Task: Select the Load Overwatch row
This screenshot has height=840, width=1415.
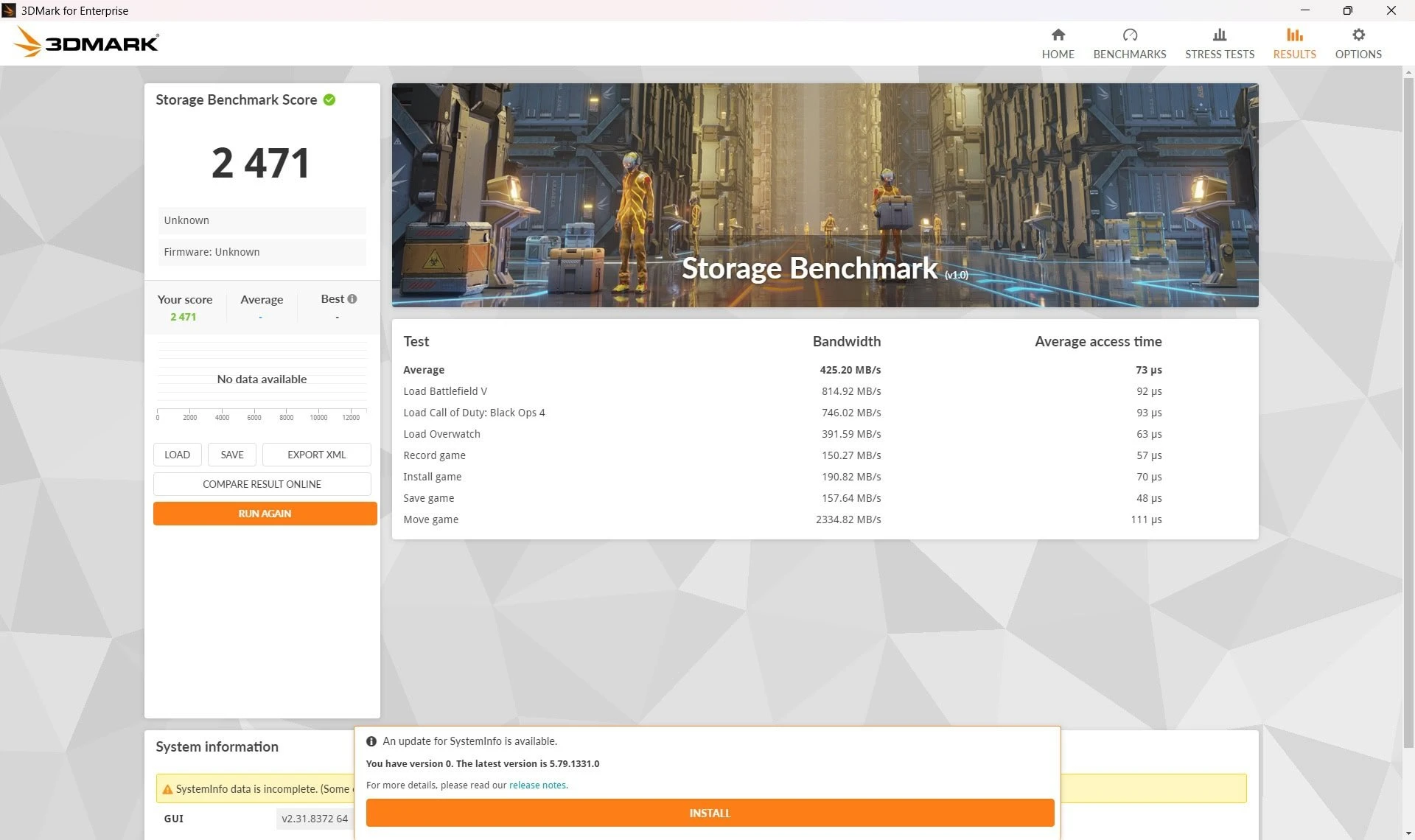Action: [x=824, y=434]
